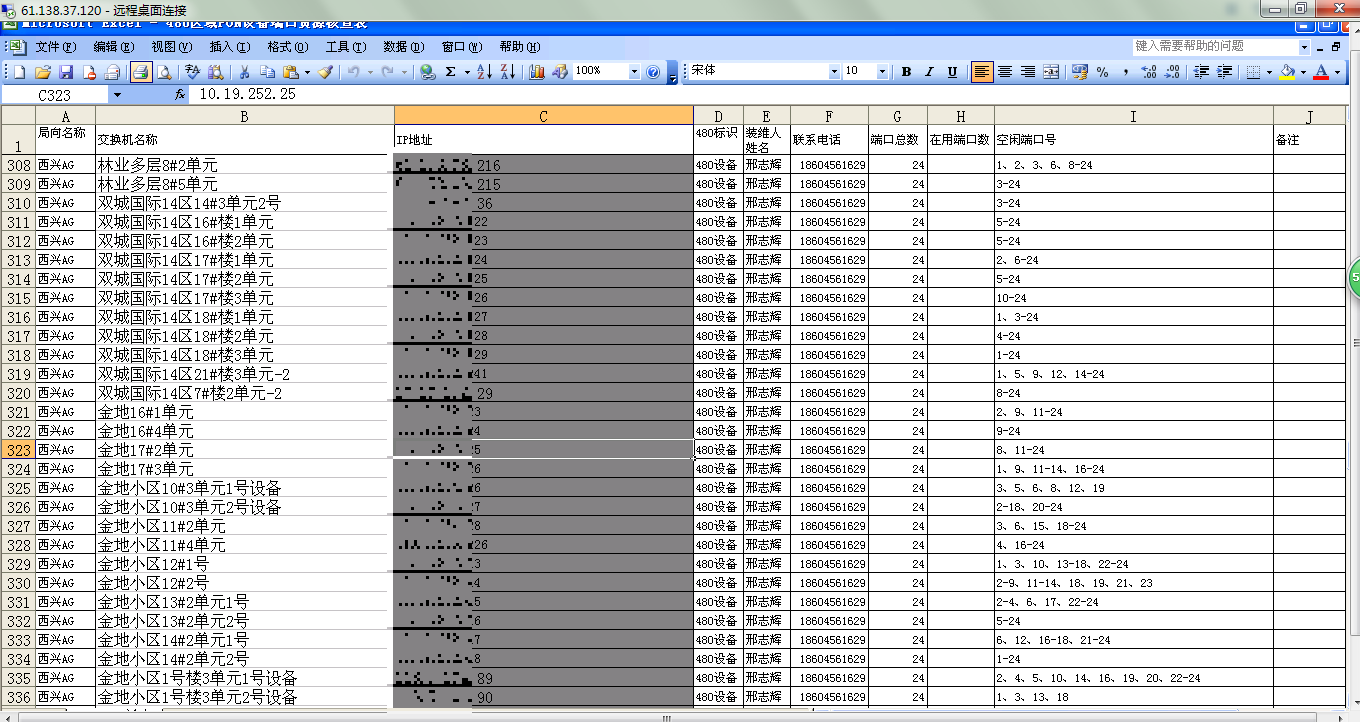Open the Name Box dropdown arrow

[117, 94]
